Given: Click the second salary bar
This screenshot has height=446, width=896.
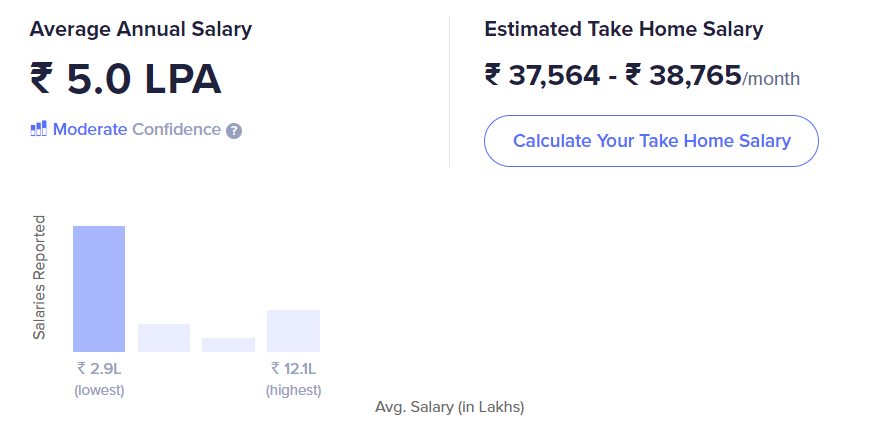Looking at the screenshot, I should tap(164, 338).
